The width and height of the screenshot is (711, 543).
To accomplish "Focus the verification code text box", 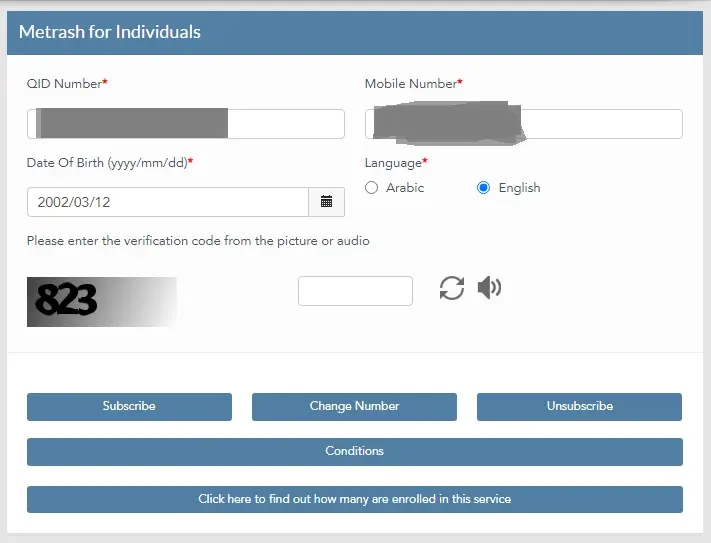I will pyautogui.click(x=356, y=291).
